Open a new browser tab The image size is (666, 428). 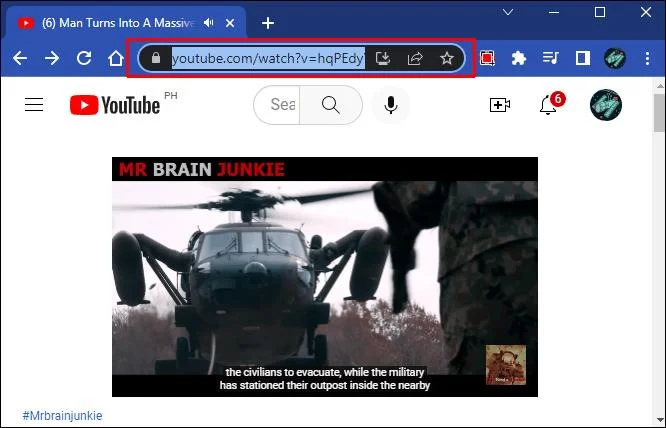[x=268, y=23]
